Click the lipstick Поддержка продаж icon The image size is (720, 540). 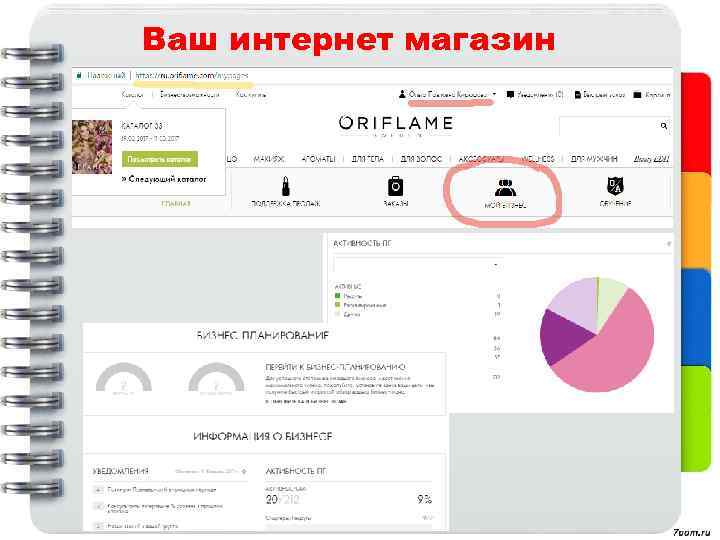tap(285, 186)
